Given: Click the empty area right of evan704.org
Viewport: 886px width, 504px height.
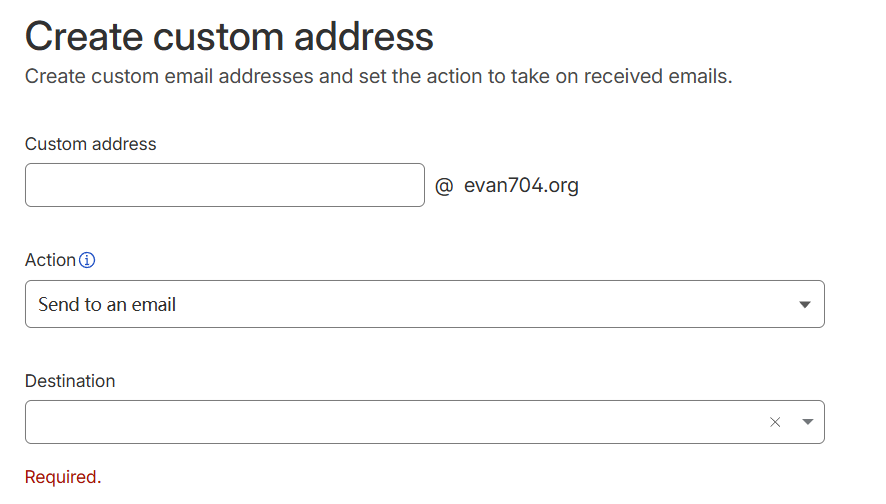Looking at the screenshot, I should click(x=720, y=185).
